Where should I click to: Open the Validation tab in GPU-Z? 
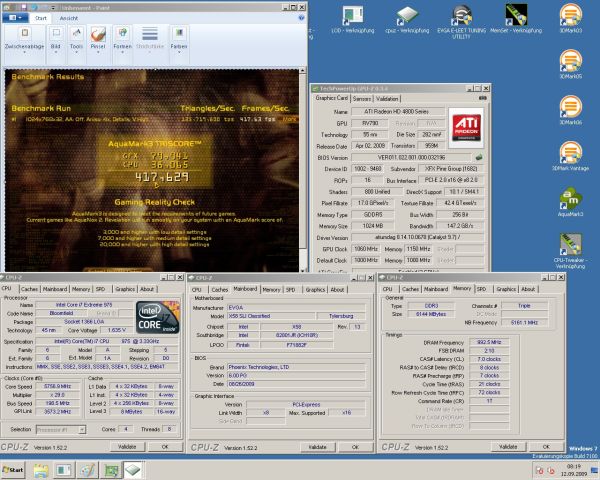[x=387, y=99]
